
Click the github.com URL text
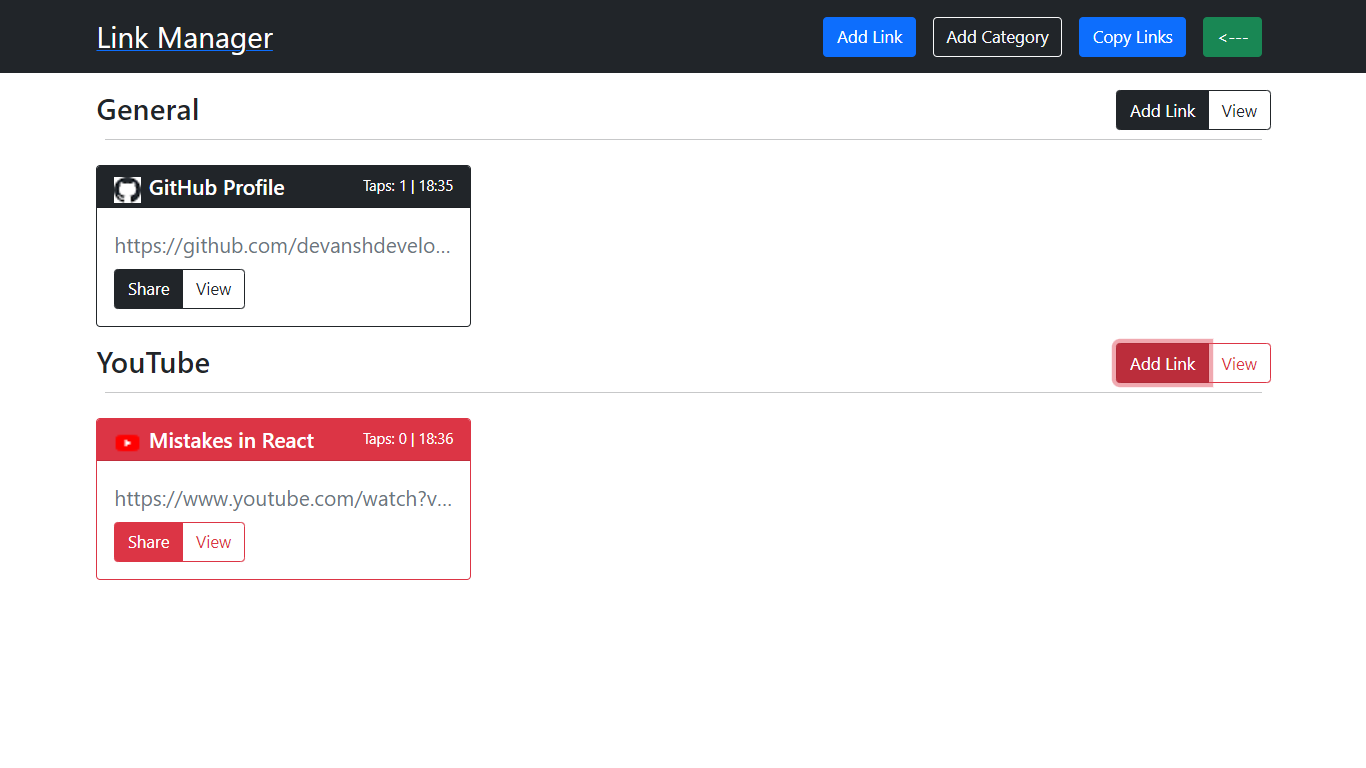[283, 246]
